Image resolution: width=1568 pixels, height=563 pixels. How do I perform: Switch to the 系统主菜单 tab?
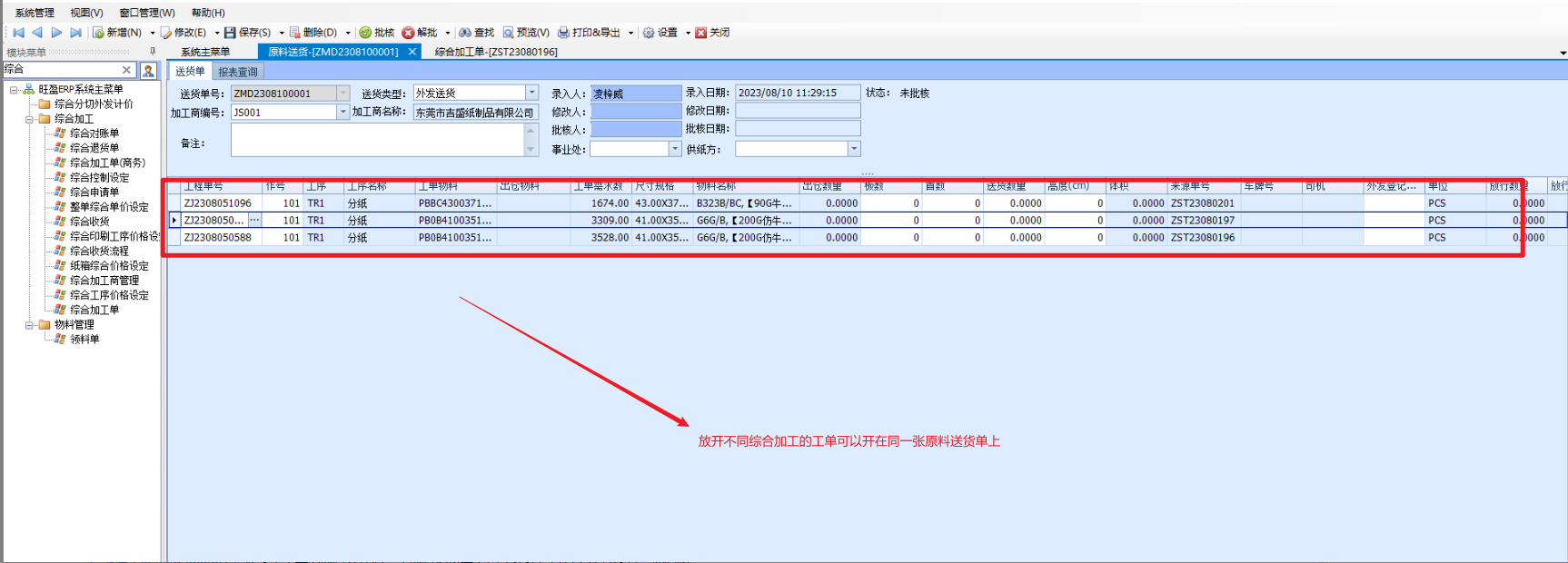coord(205,52)
